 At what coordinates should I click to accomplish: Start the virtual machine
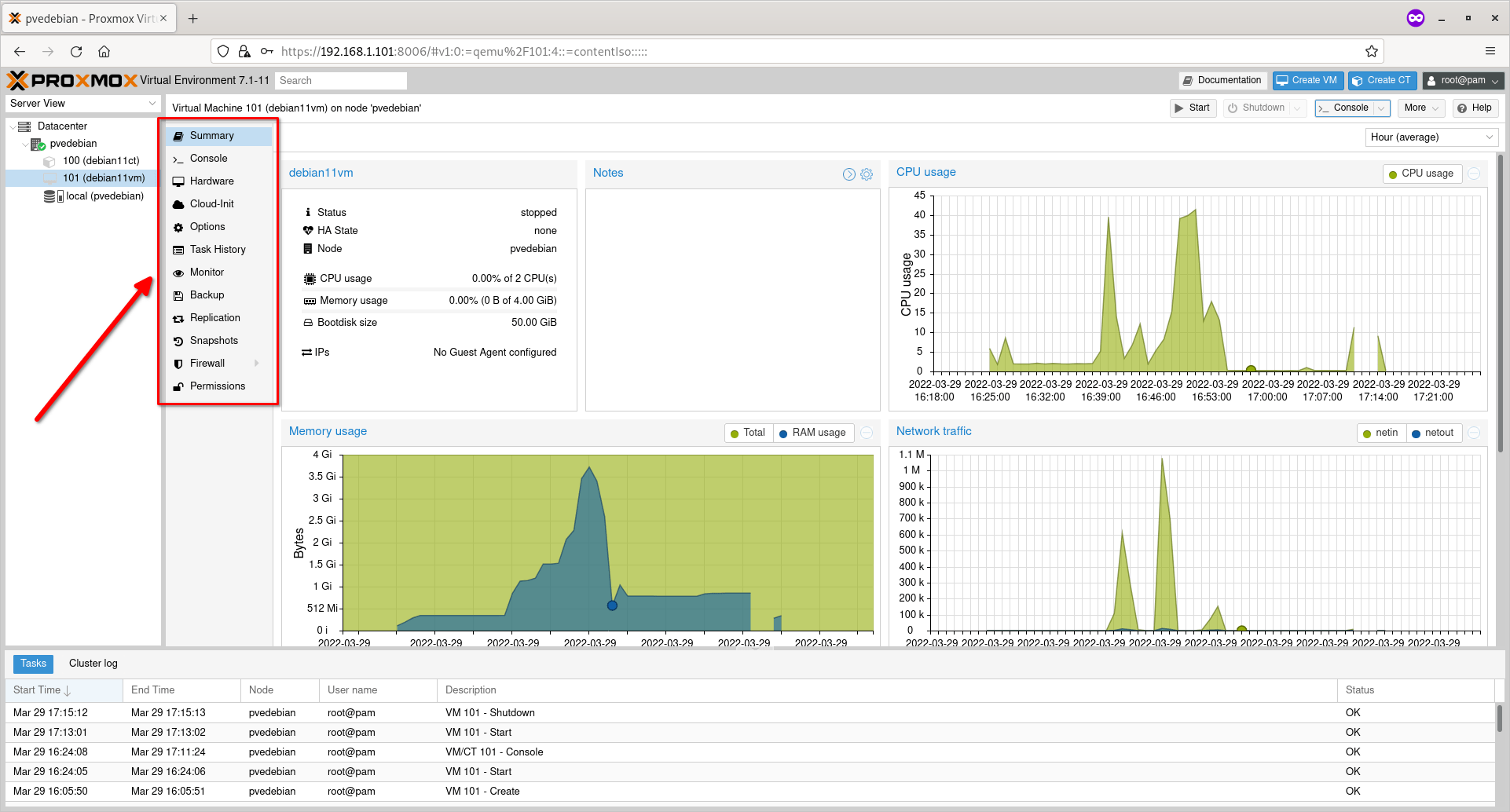(x=1193, y=108)
